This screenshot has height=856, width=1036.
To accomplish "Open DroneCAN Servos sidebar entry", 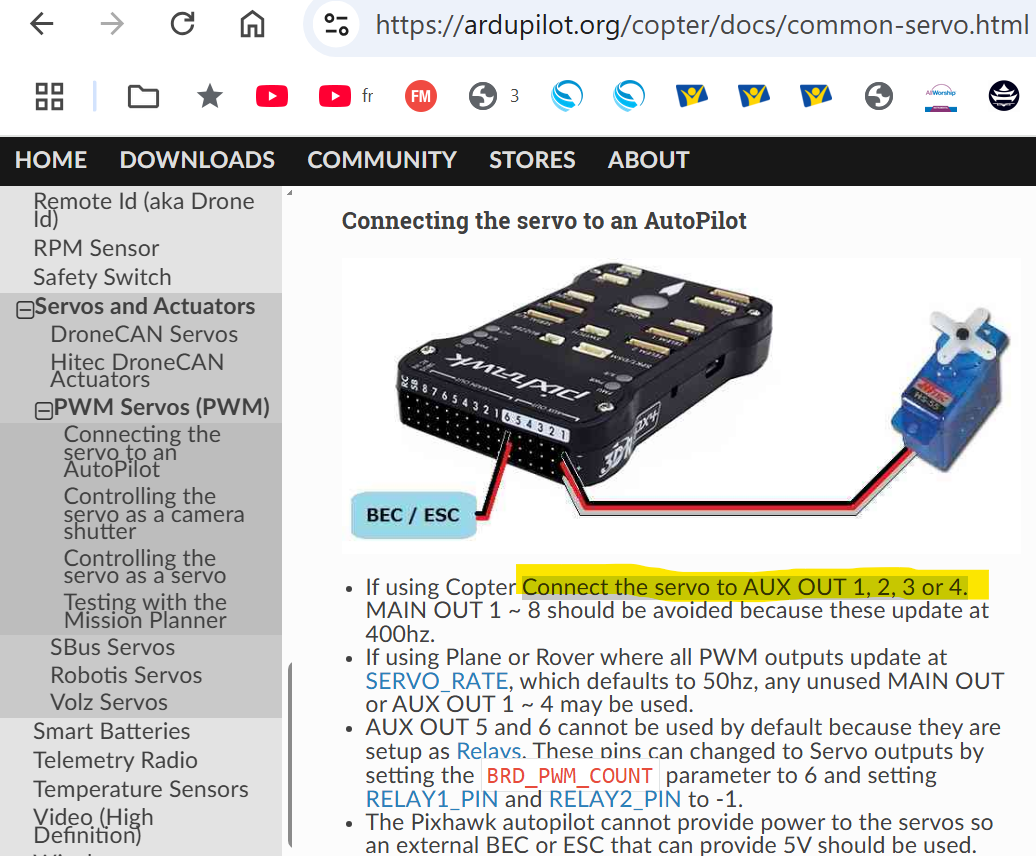I will 144,335.
